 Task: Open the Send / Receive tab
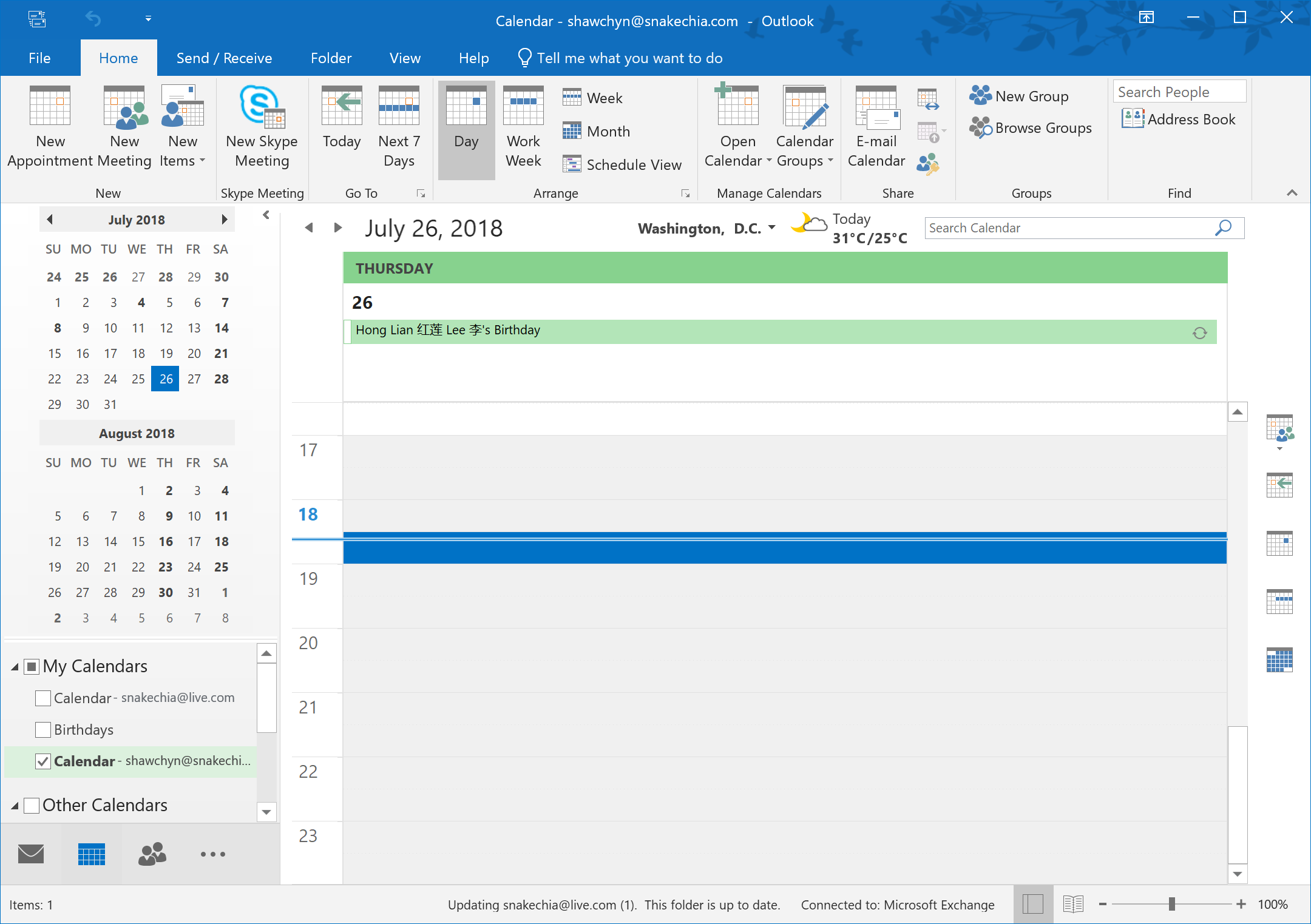224,58
